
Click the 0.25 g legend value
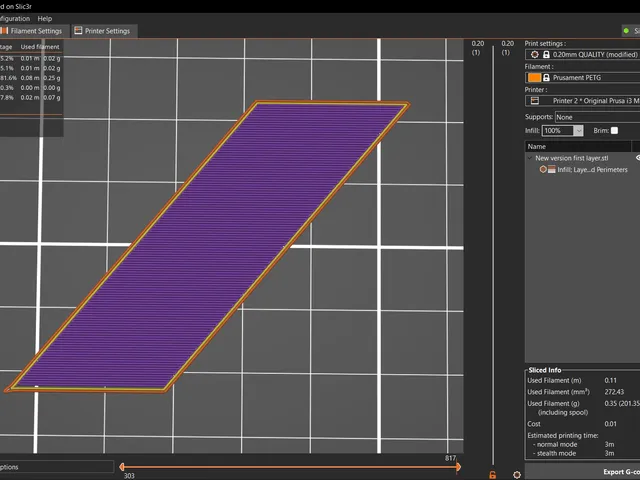click(x=52, y=78)
